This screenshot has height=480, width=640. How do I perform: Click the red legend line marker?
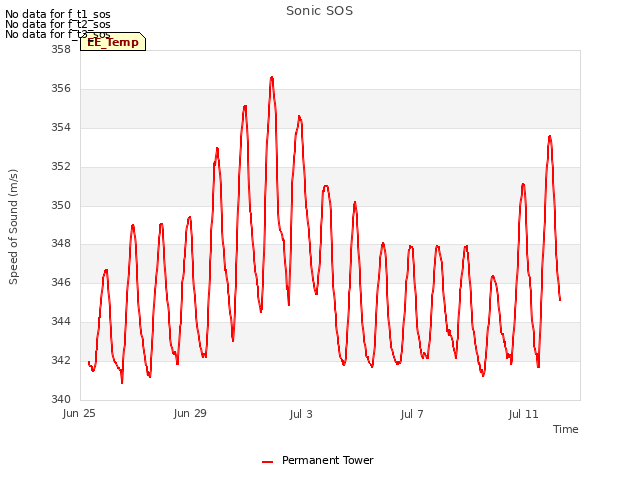coord(267,462)
